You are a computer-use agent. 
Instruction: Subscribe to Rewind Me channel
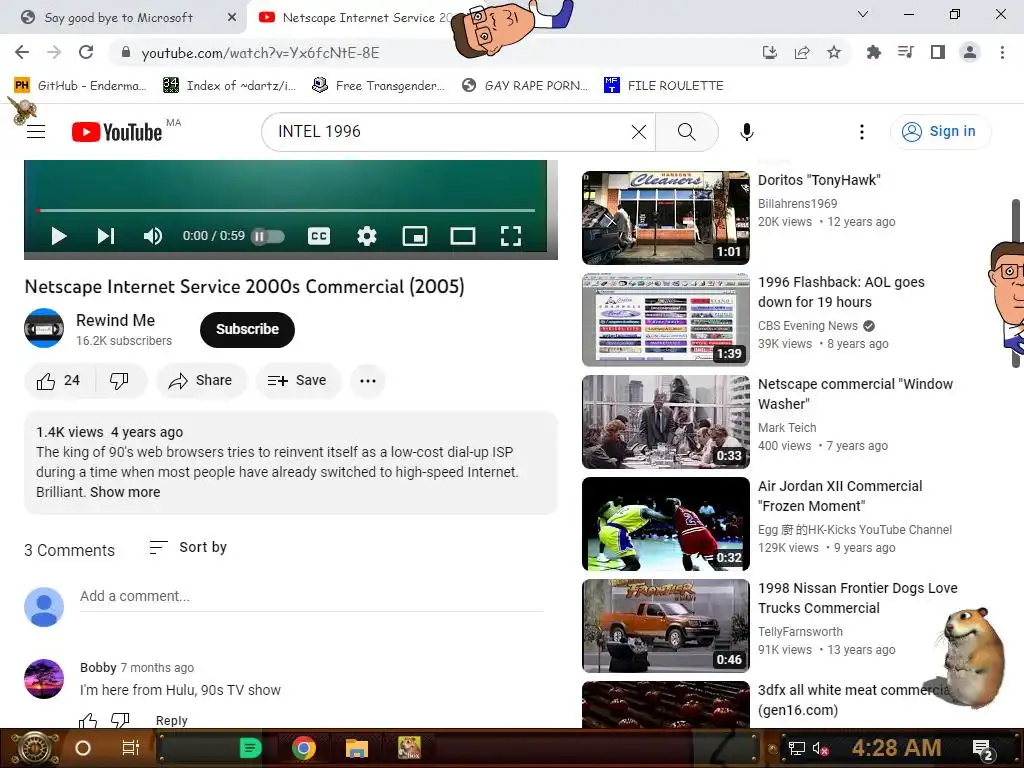pos(248,329)
